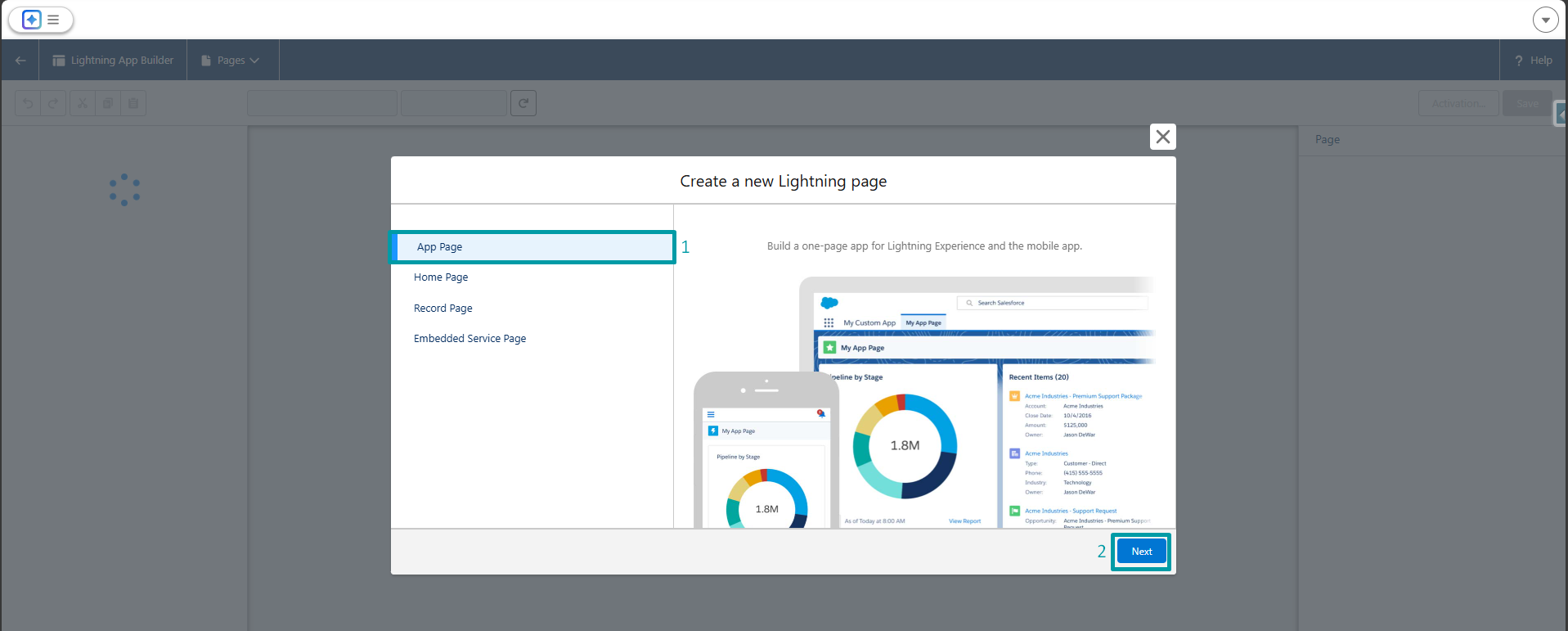
Task: Expand the Pages dropdown menu
Action: coord(231,61)
